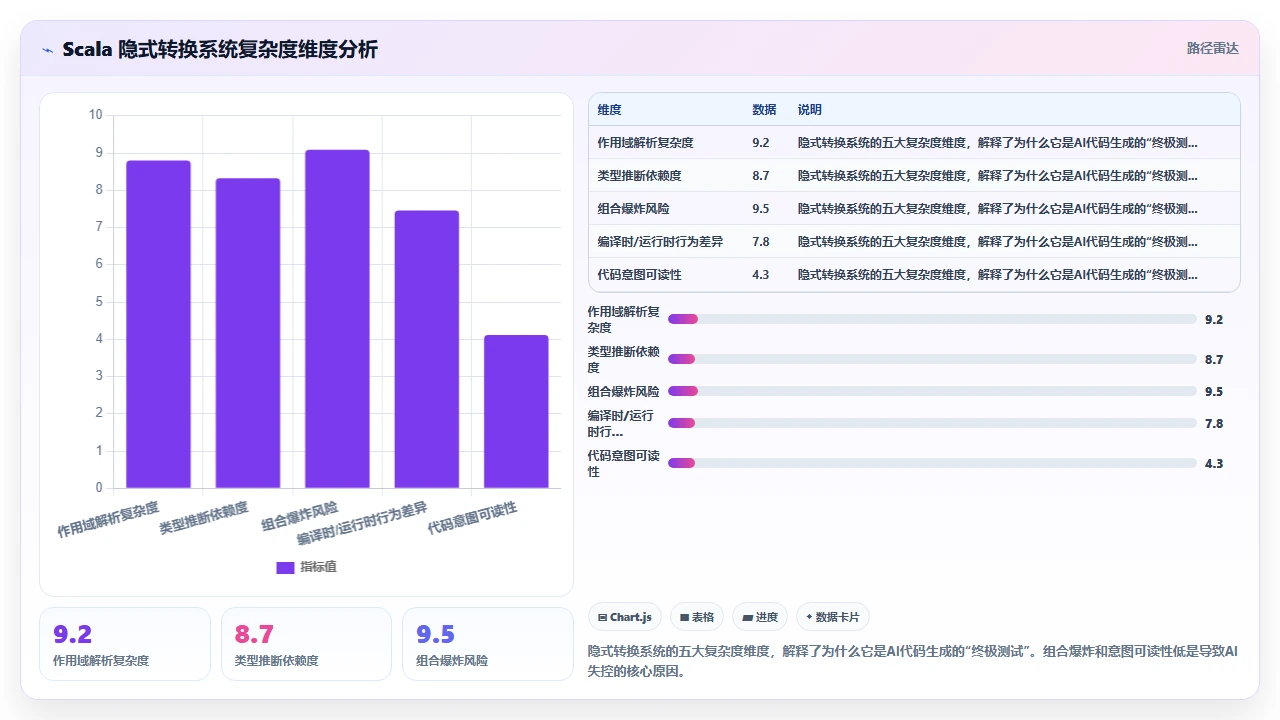This screenshot has height=720, width=1280.
Task: Click the 作用域解析复杂度 bar in chart
Action: 158,324
